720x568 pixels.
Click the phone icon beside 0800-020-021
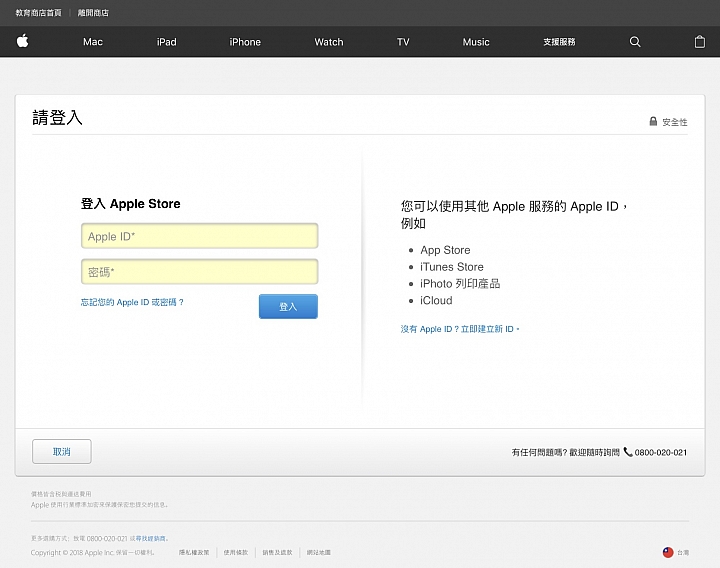[628, 452]
